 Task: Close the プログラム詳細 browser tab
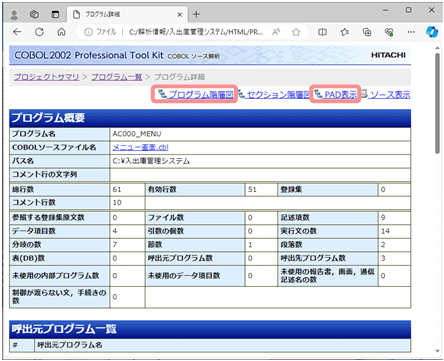(179, 15)
